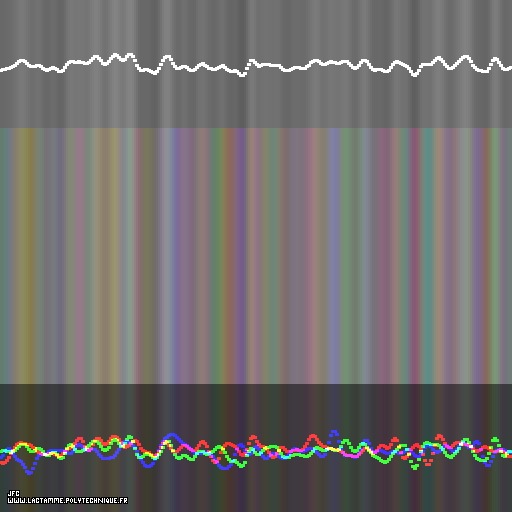Click the white curve's highest twin peaks at left
The height and width of the screenshot is (512, 512).
[122, 56]
